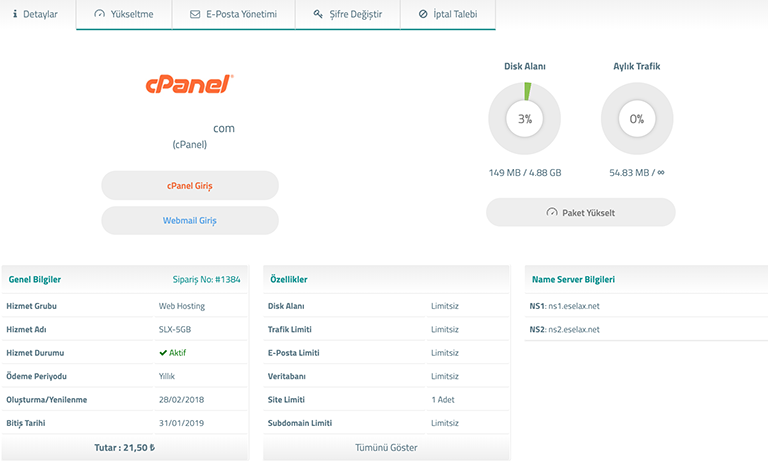Screen dimensions: 768x472
Task: Click the 54.83 MB / ∞ traffic text
Action: tap(637, 173)
